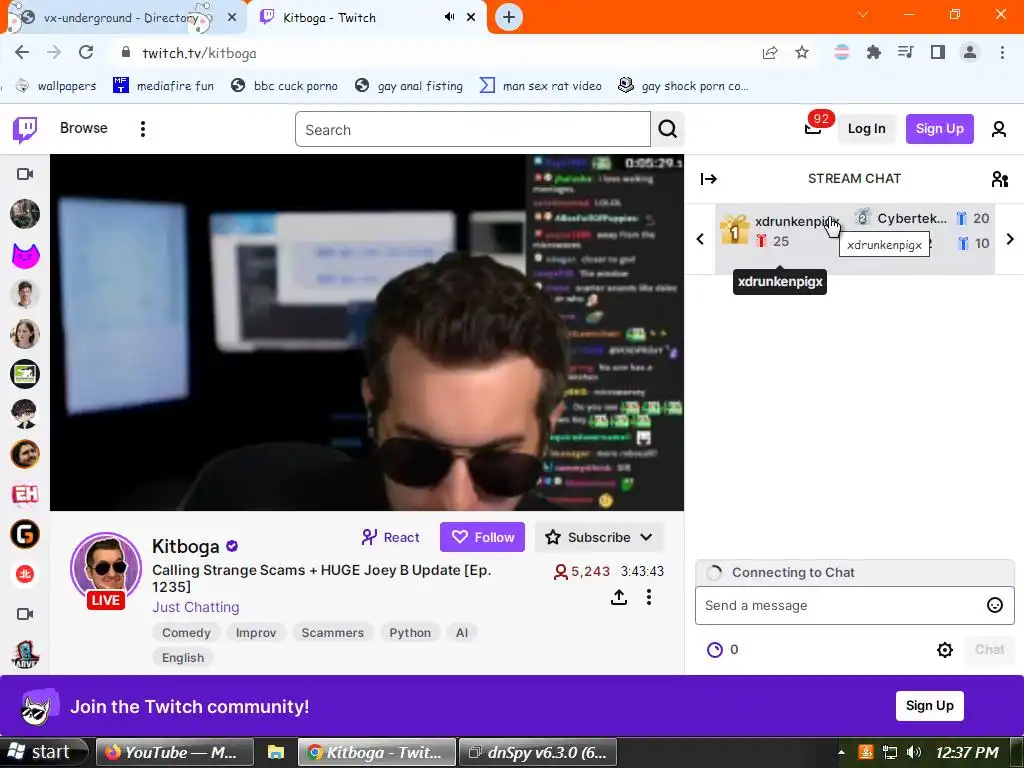
Task: Open stream more-options three dots
Action: [648, 597]
